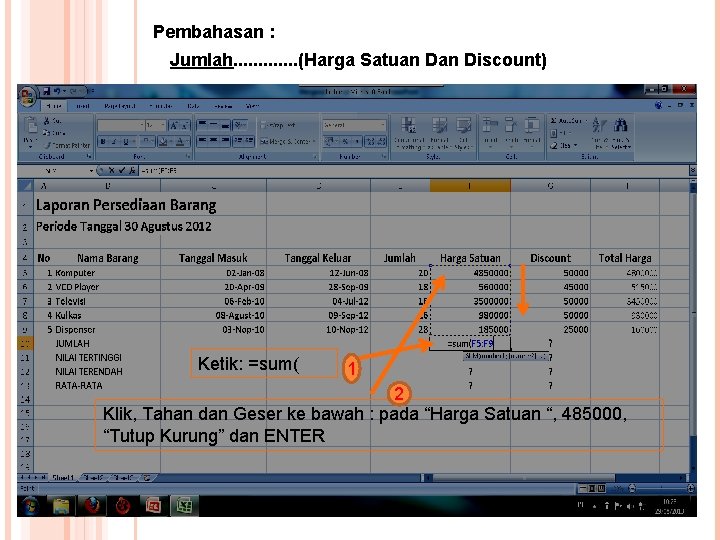Open the Data ribbon tab

[193, 106]
